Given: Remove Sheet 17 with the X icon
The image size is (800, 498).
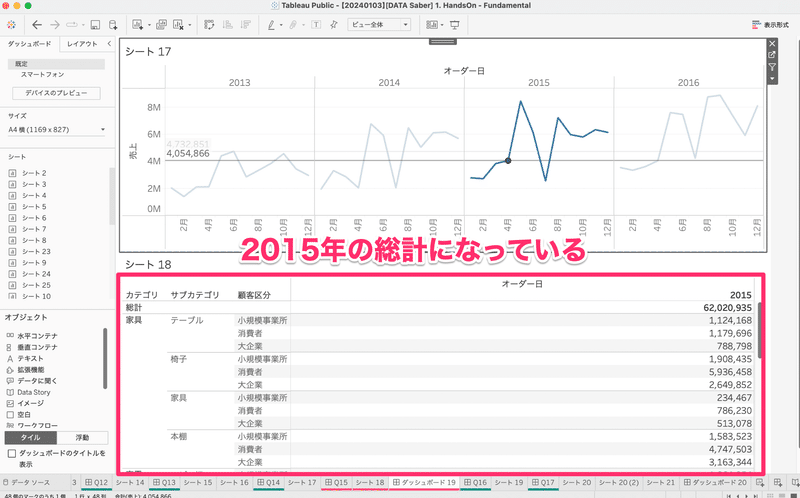Looking at the screenshot, I should pyautogui.click(x=772, y=44).
